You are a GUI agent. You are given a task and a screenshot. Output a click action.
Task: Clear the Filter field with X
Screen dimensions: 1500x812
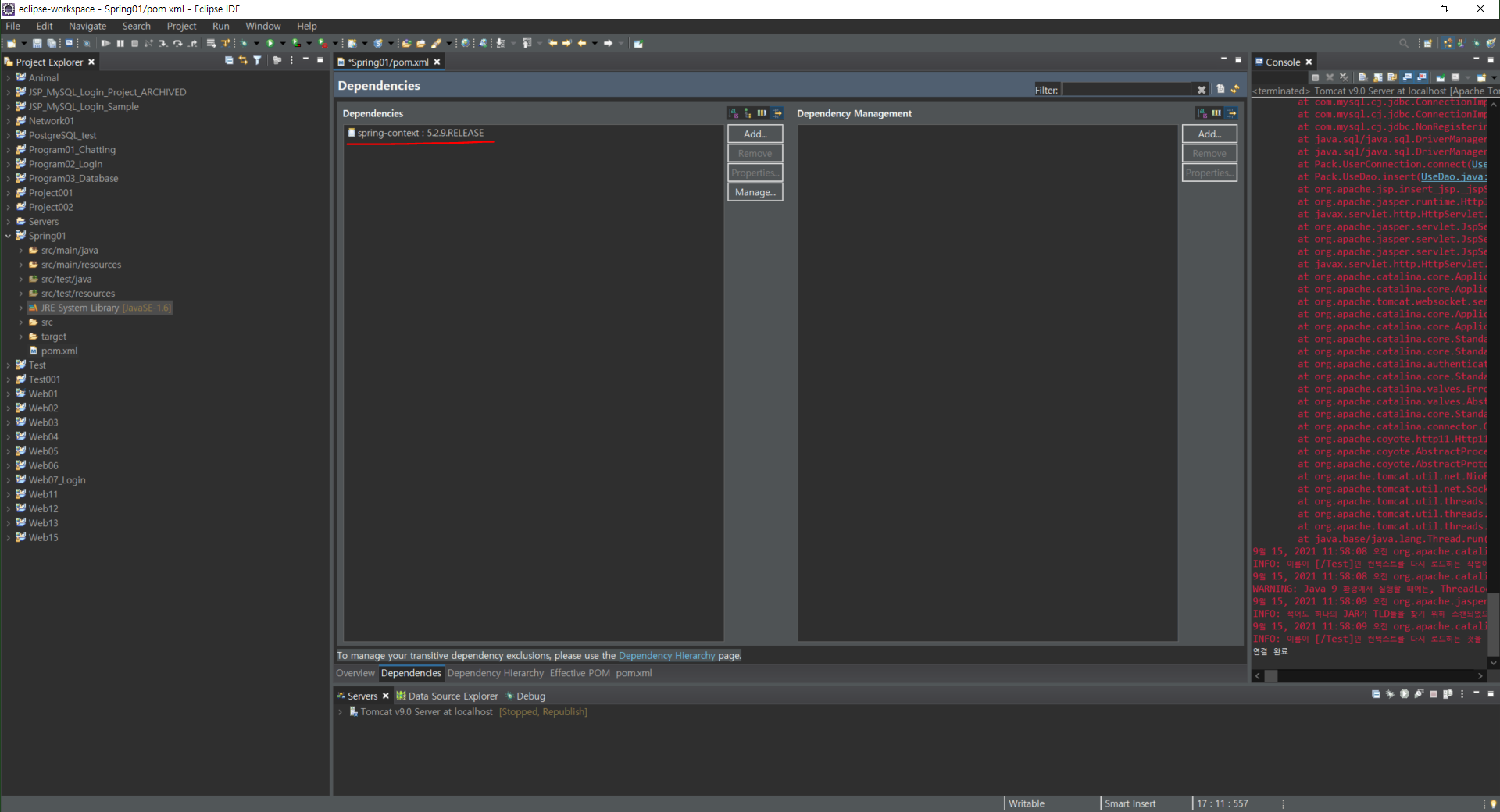coord(1202,90)
